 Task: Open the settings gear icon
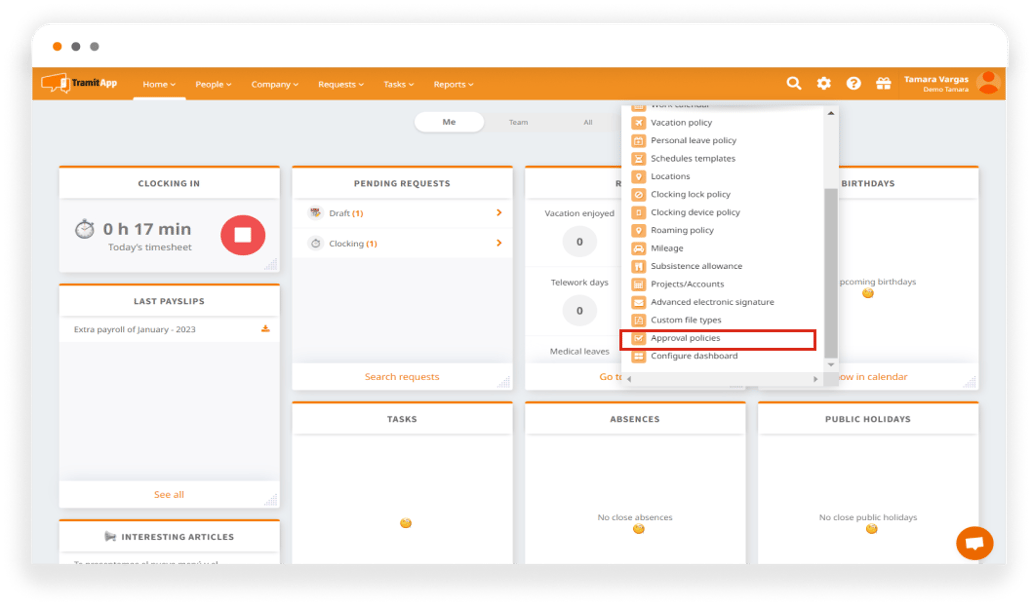(x=823, y=83)
